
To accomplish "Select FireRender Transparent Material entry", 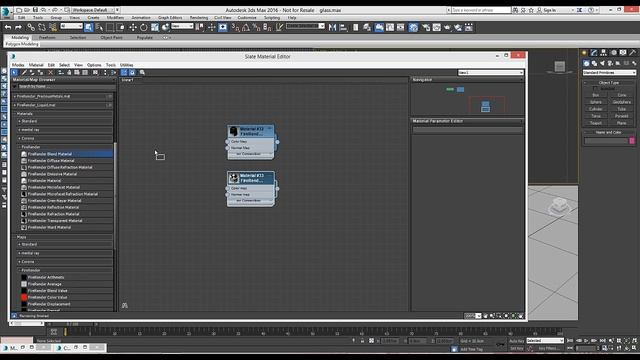I will click(x=66, y=221).
